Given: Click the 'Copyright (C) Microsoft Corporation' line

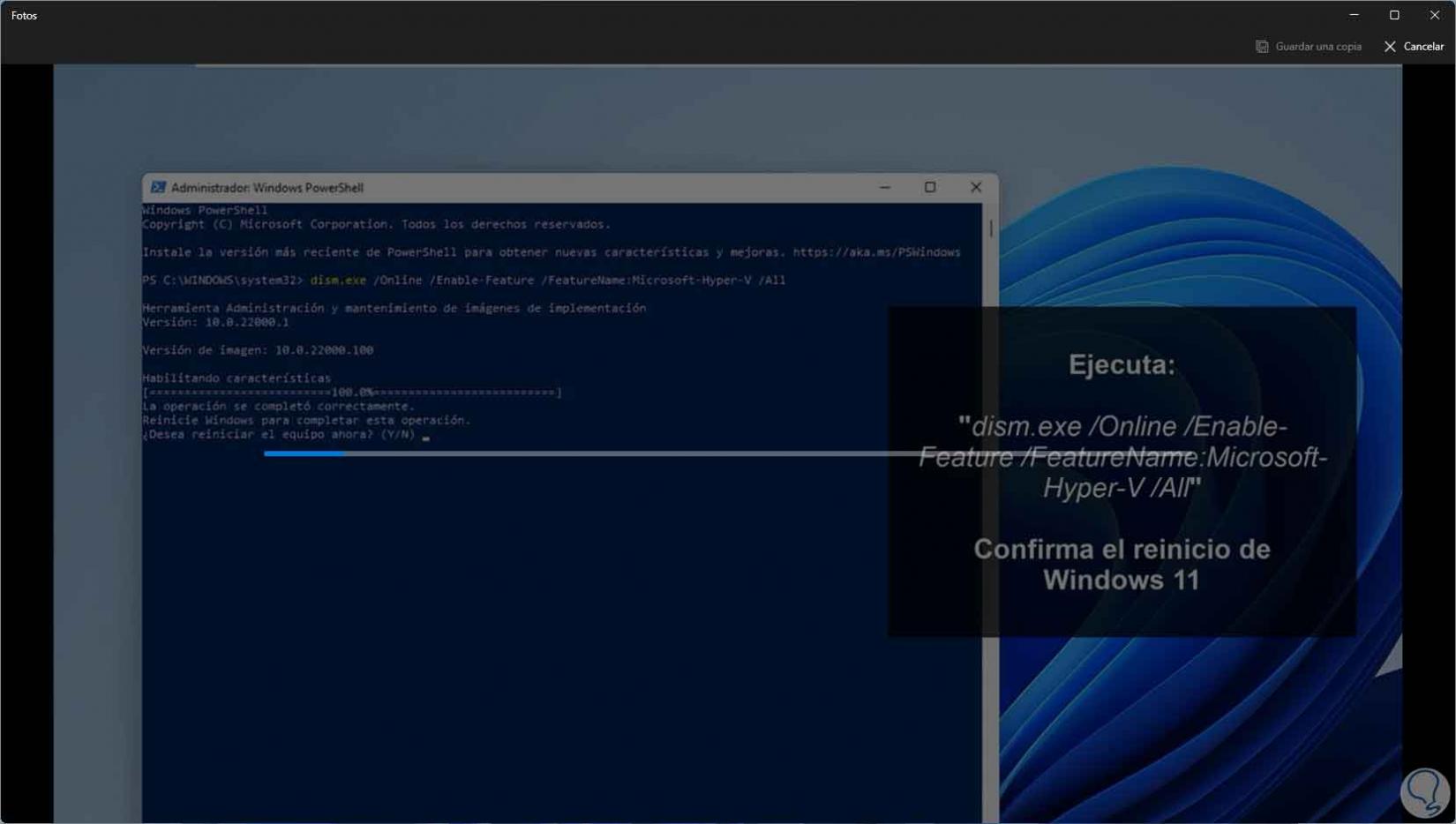Looking at the screenshot, I should click(x=376, y=224).
